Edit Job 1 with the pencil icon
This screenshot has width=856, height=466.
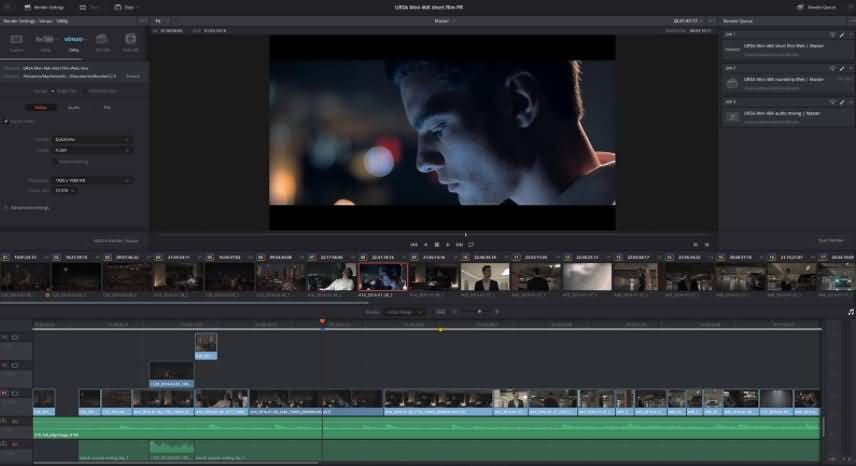pos(841,35)
